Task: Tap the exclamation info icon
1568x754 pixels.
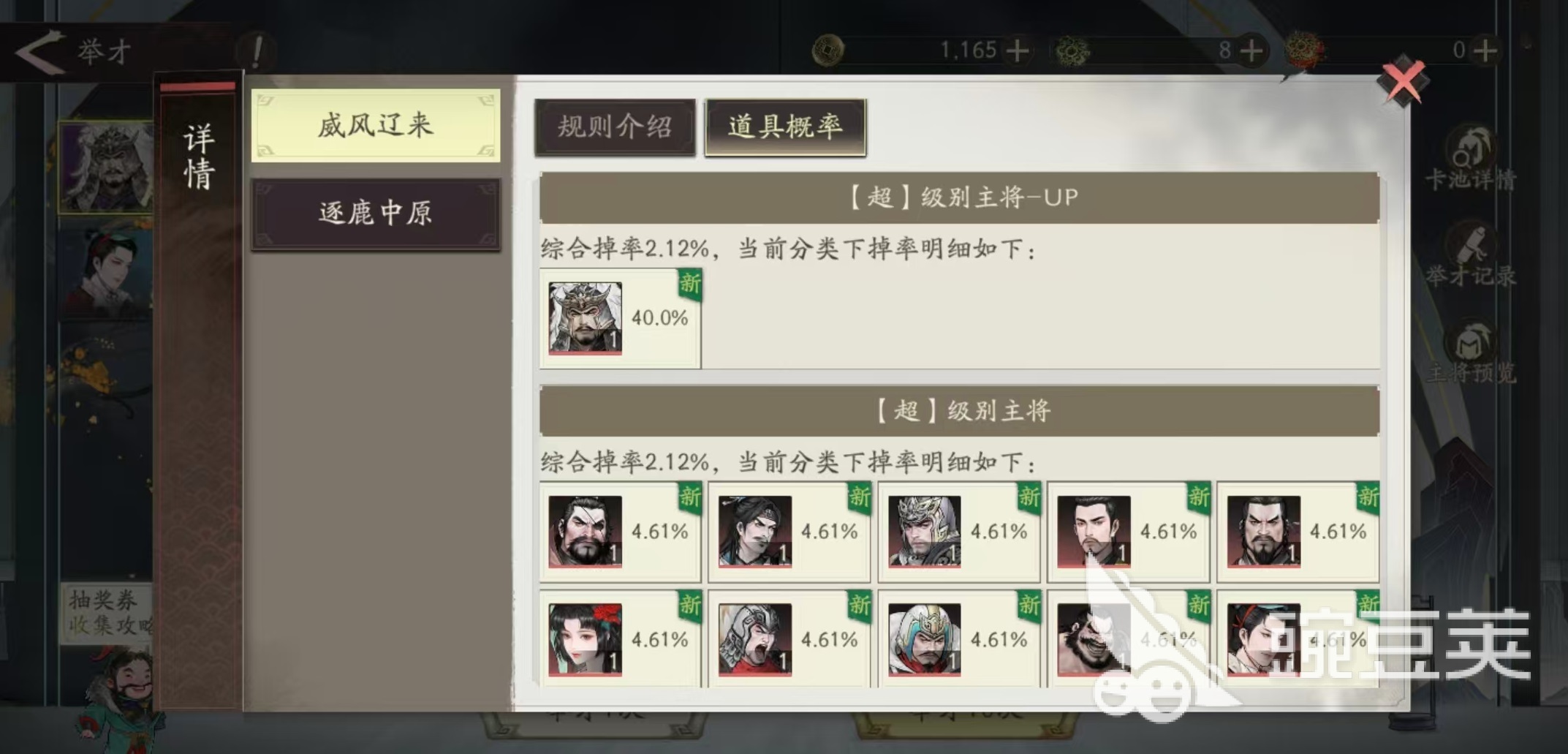Action: 257,51
